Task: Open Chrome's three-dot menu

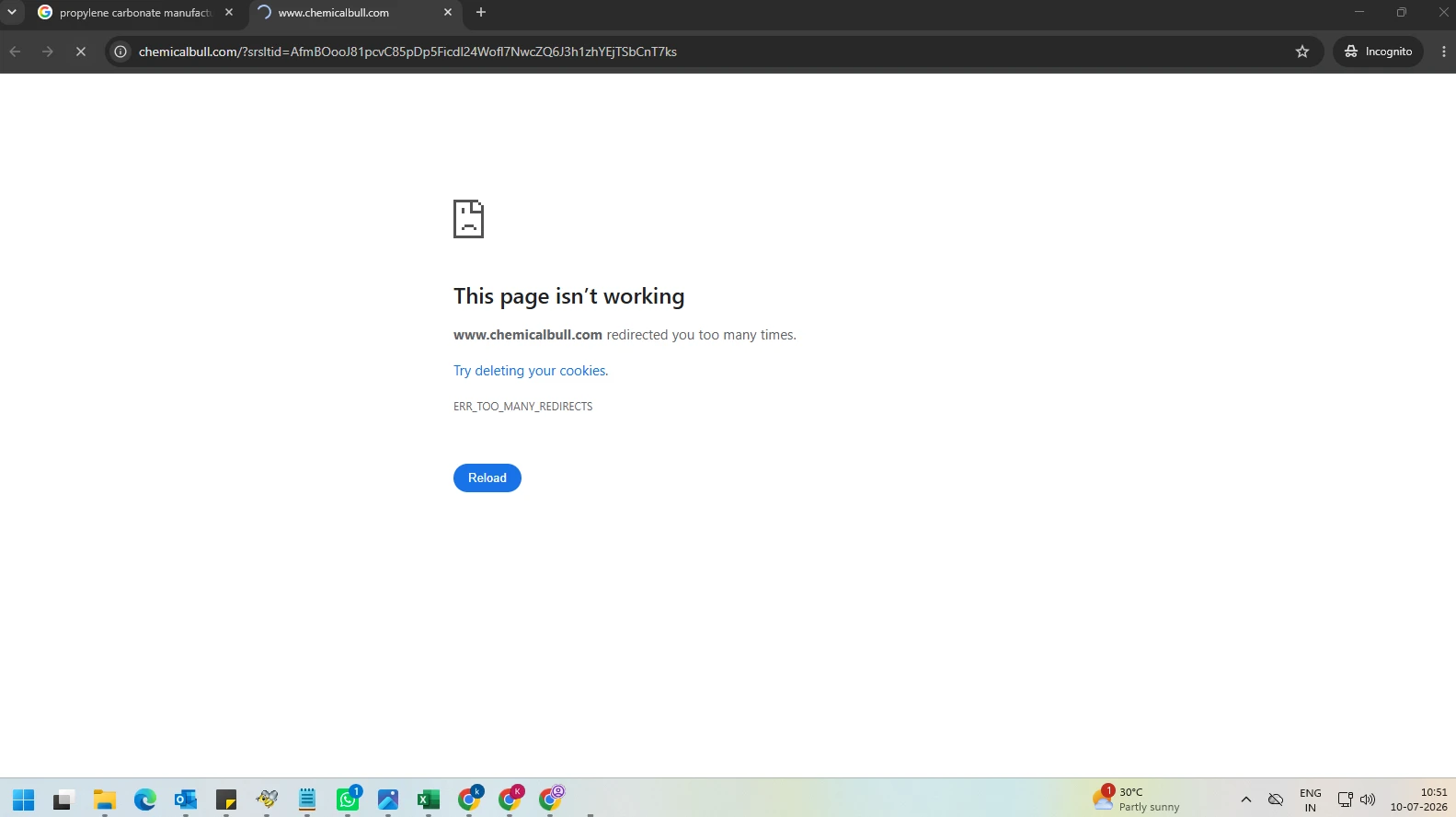Action: pos(1443,52)
